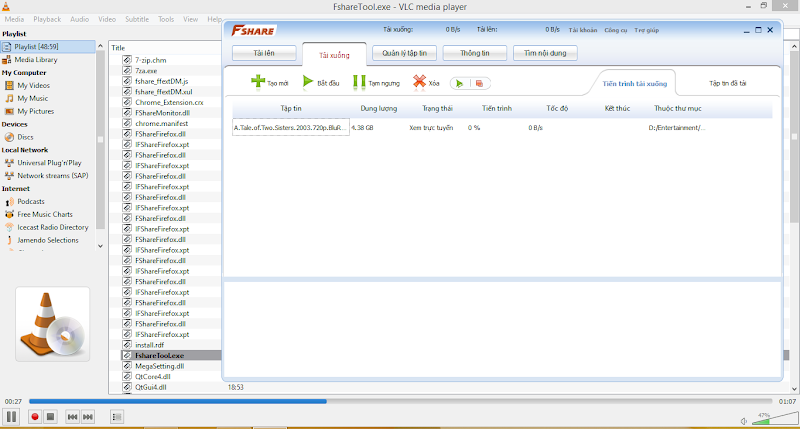Start download with Bắt đầu play icon
Viewport: 800px width, 429px height.
click(308, 82)
